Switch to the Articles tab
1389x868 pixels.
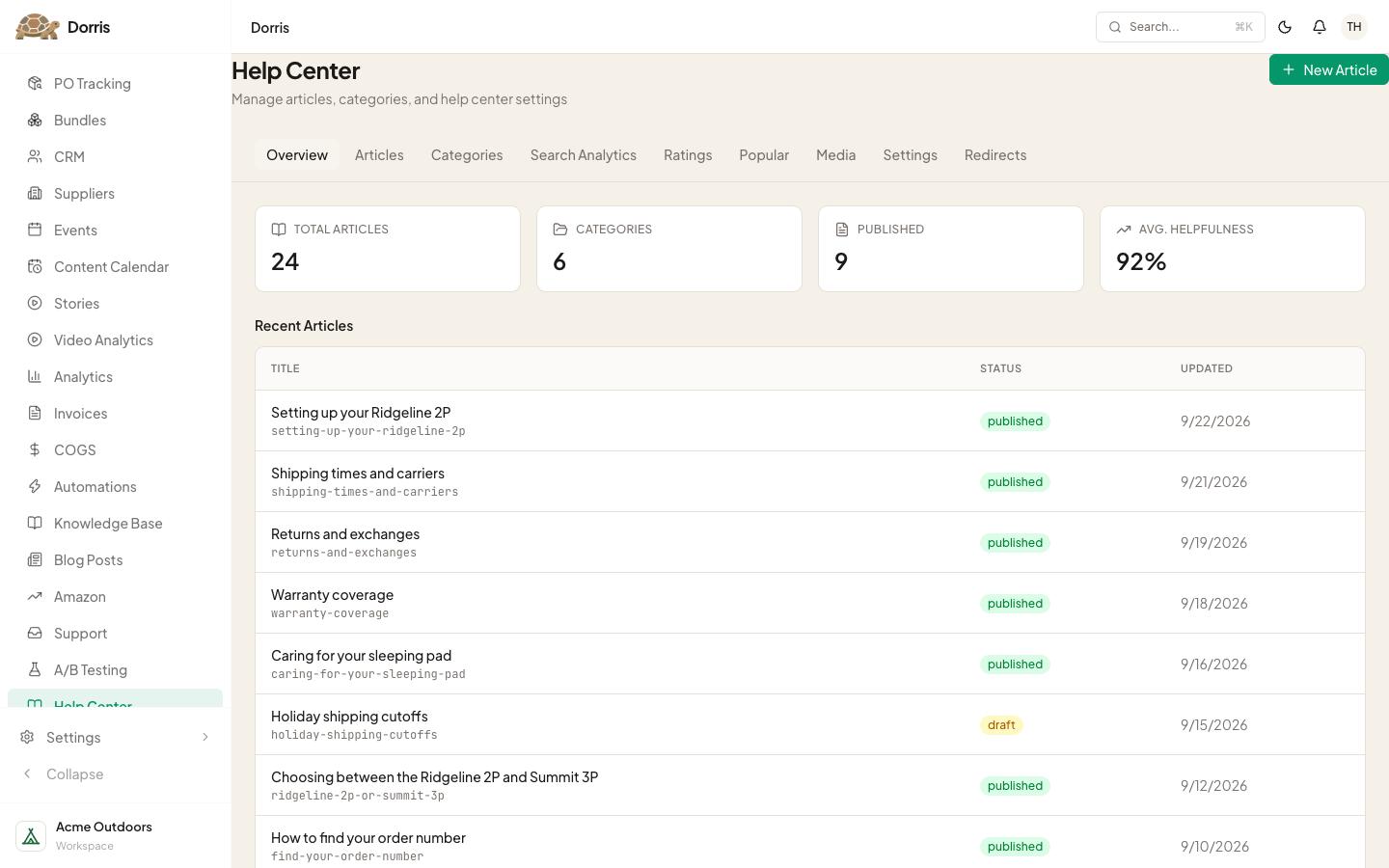click(x=379, y=154)
